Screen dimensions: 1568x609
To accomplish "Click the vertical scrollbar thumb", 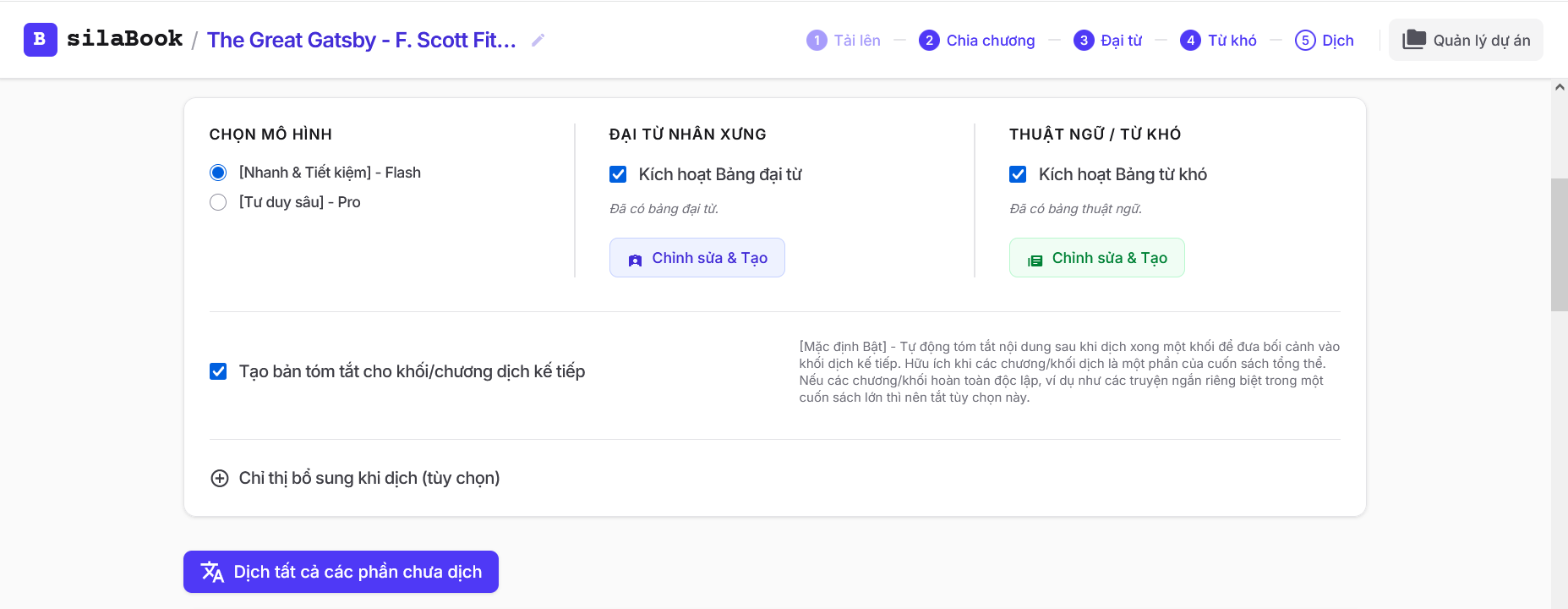I will coord(1560,244).
